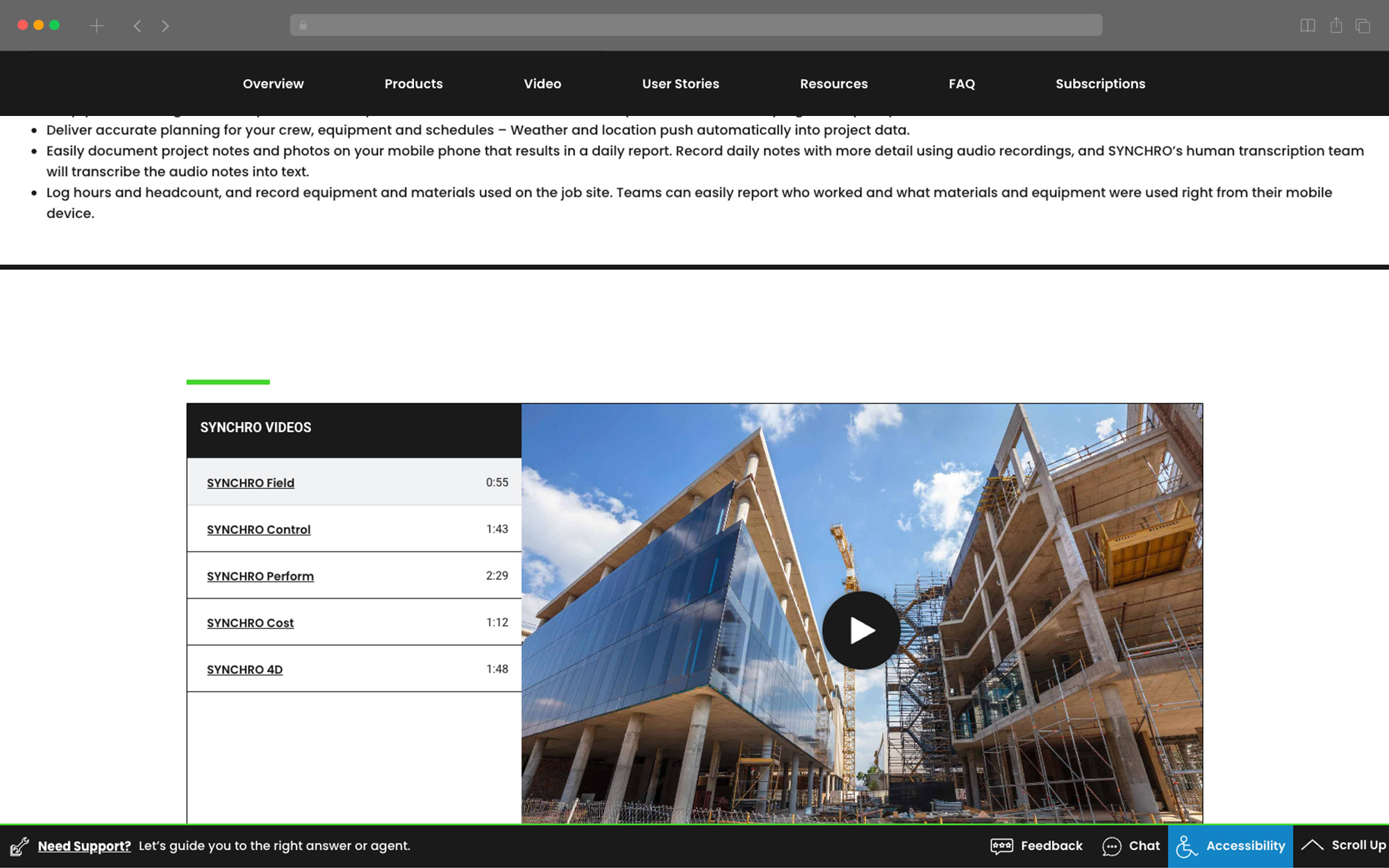
Task: Select the SYNCHRO 4D video
Action: tap(244, 669)
